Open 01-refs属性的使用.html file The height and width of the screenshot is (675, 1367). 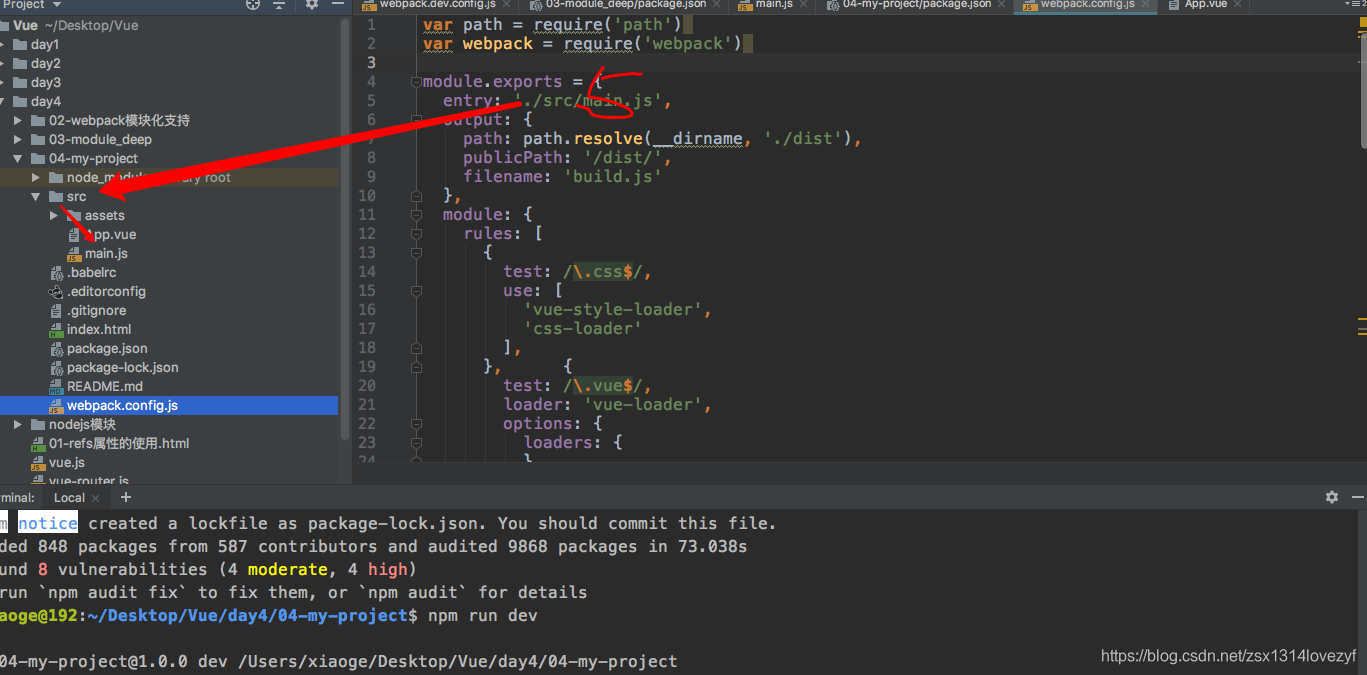119,444
